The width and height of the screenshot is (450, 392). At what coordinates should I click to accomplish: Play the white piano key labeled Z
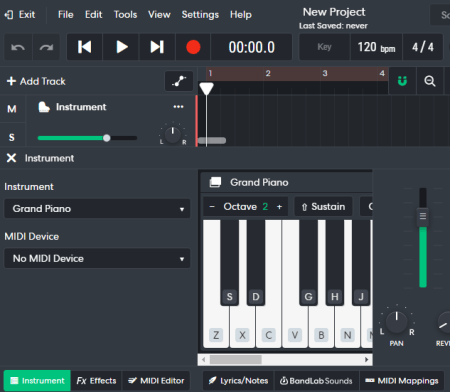pyautogui.click(x=216, y=335)
